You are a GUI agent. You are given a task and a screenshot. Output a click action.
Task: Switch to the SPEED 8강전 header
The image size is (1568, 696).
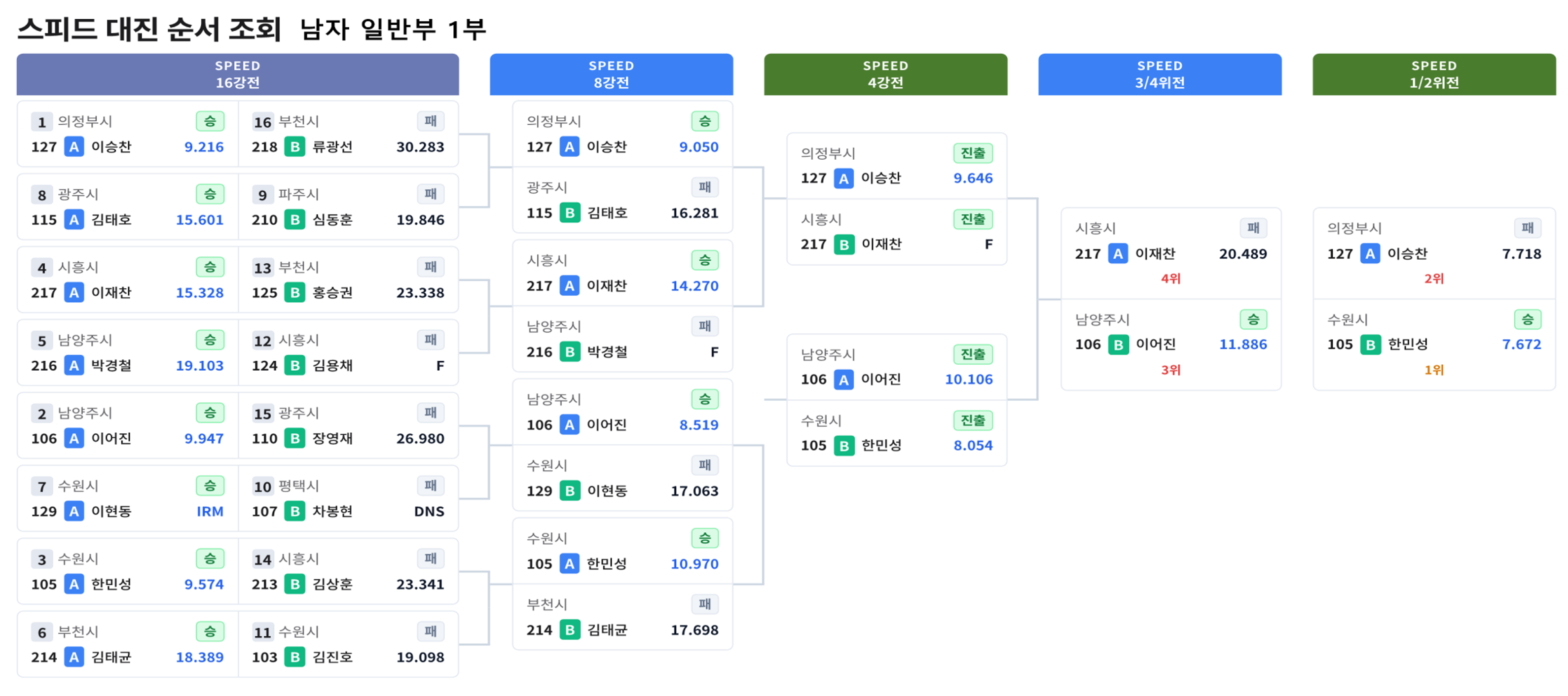[611, 74]
